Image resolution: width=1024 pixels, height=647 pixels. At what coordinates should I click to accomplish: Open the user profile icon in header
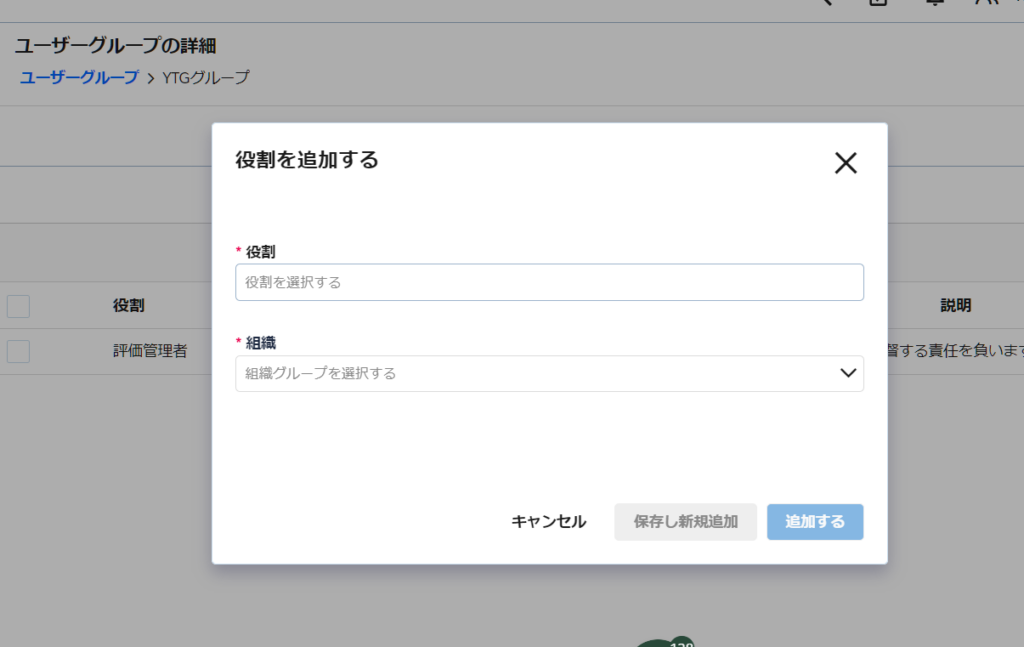[988, 3]
